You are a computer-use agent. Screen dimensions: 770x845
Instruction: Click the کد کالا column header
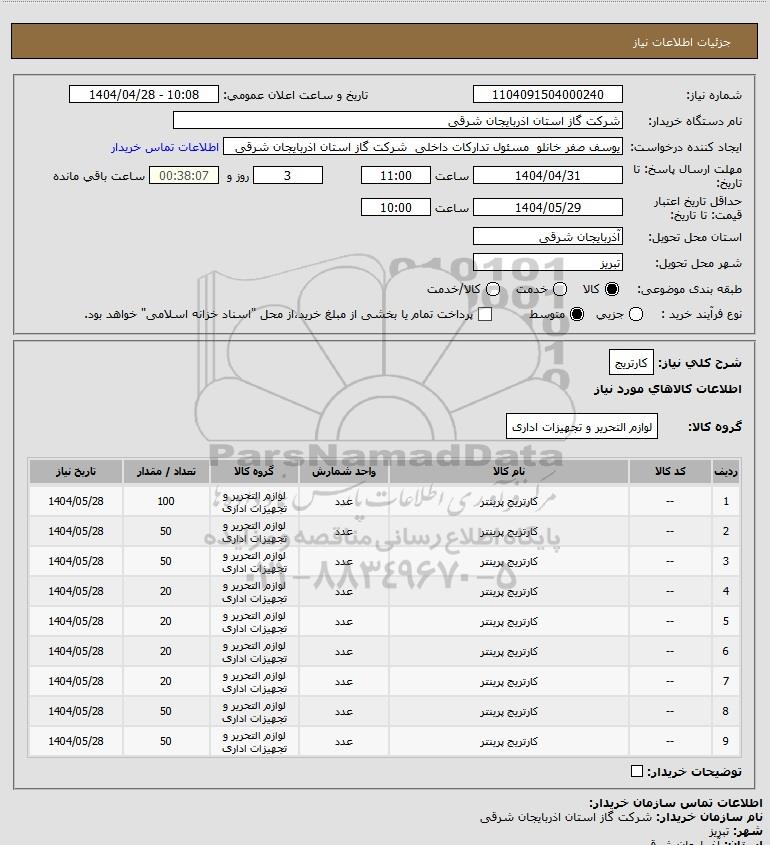tap(670, 472)
